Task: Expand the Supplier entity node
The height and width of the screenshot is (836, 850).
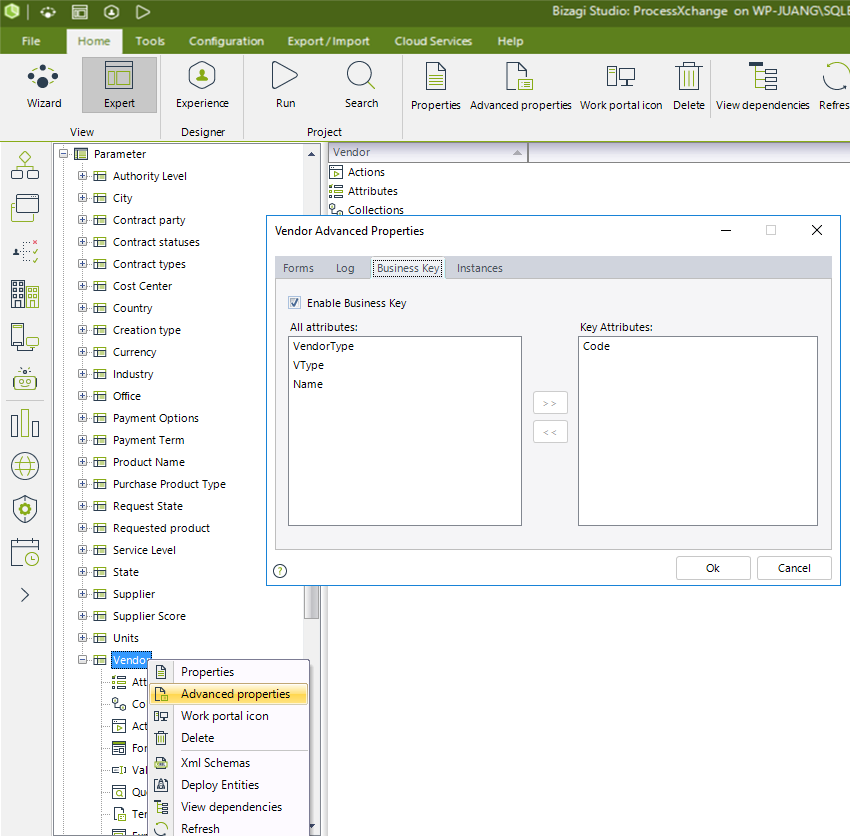Action: pyautogui.click(x=82, y=594)
